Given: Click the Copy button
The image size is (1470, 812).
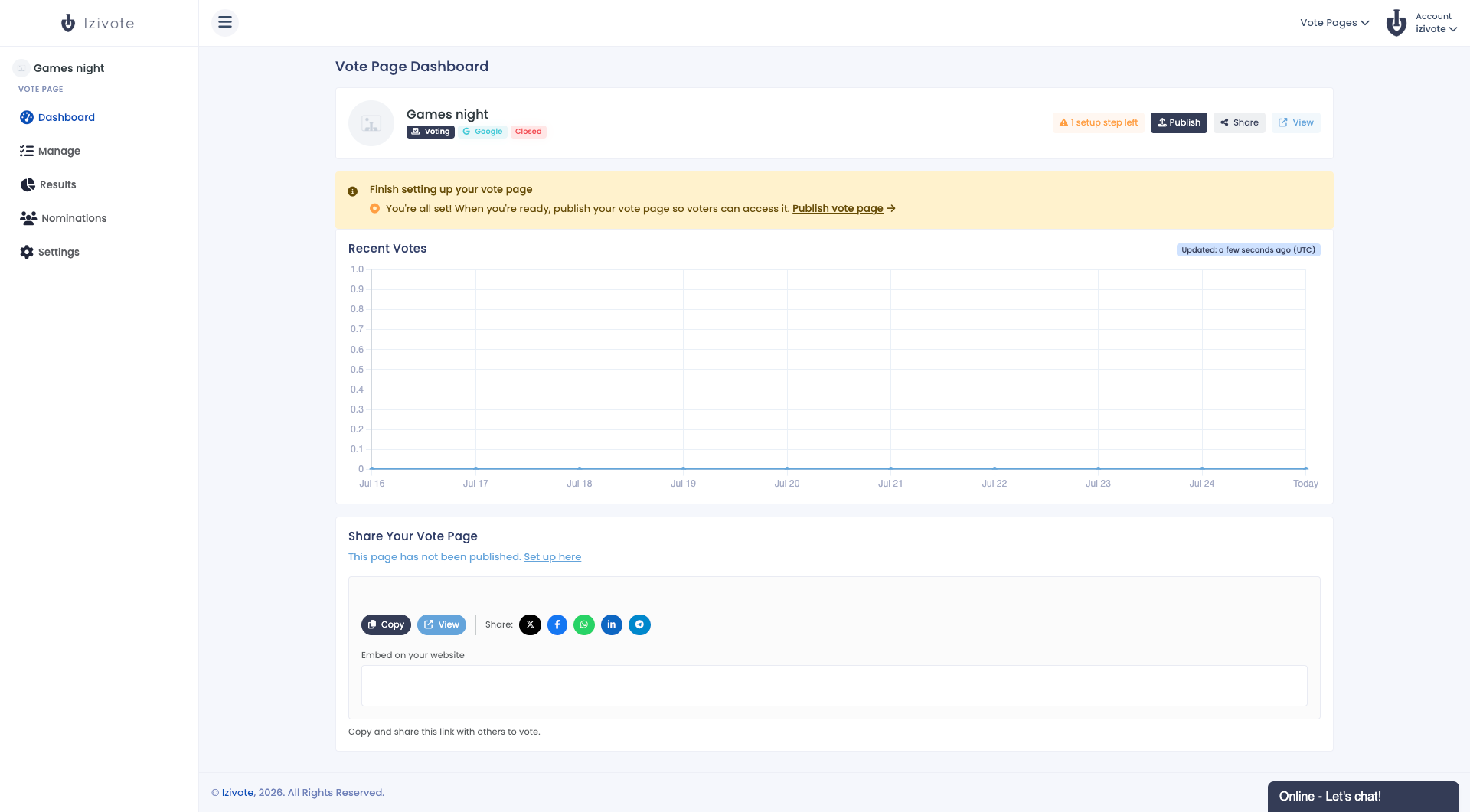Looking at the screenshot, I should coord(386,624).
